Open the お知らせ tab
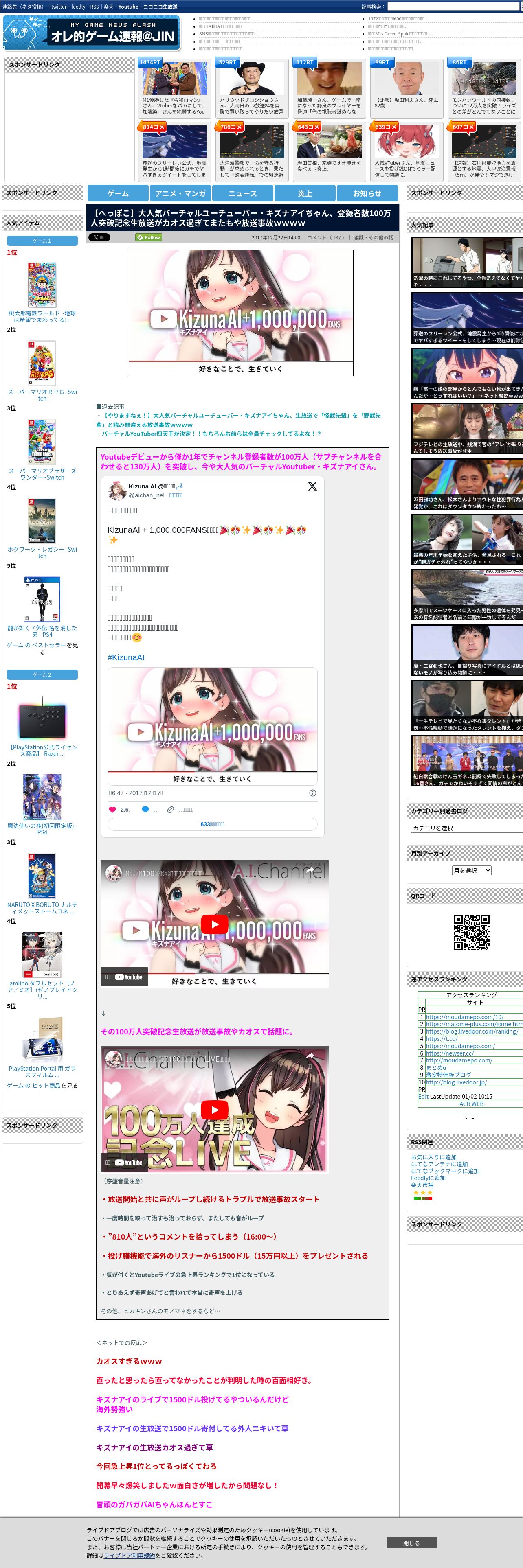The height and width of the screenshot is (1568, 523). [367, 194]
